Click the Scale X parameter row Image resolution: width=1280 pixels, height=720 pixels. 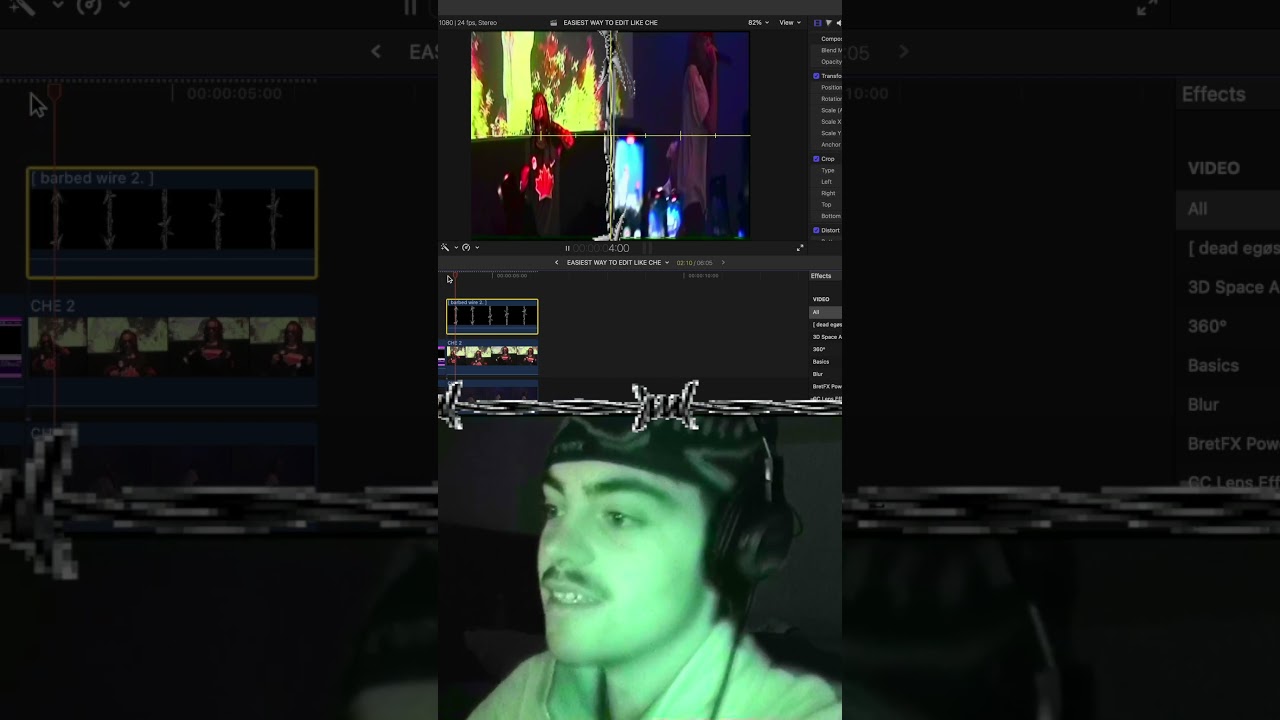tap(827, 122)
